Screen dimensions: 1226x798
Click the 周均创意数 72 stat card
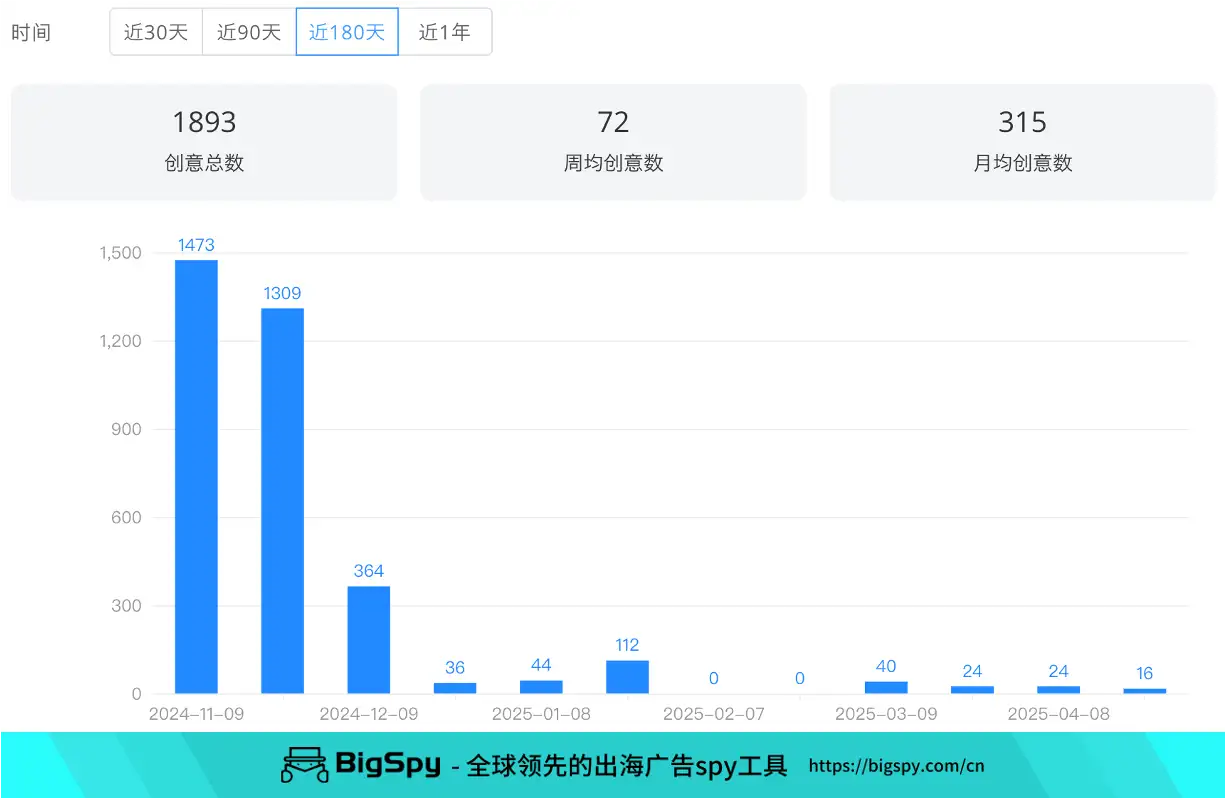pos(613,142)
